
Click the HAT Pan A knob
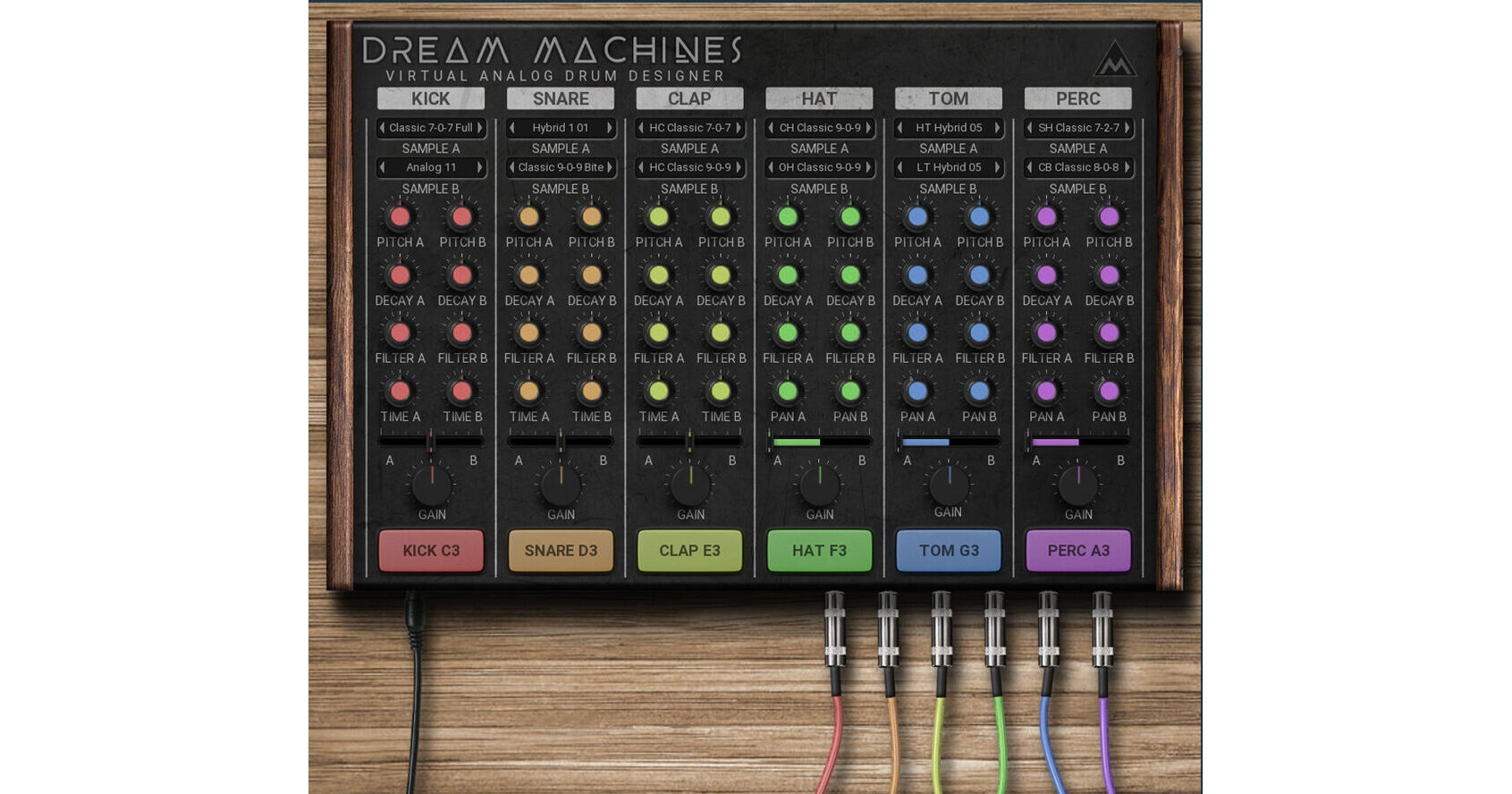pos(788,391)
